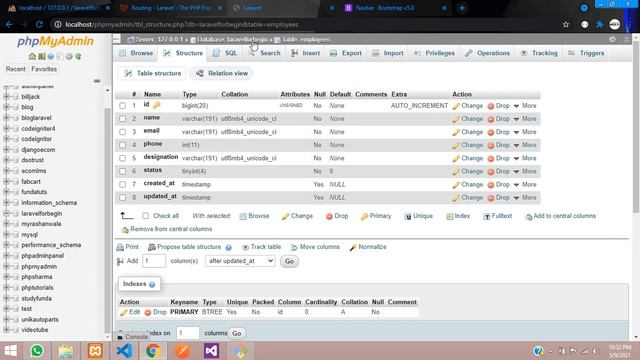
Task: Collapse the laravelforbegin database node
Action: click(x=6, y=213)
